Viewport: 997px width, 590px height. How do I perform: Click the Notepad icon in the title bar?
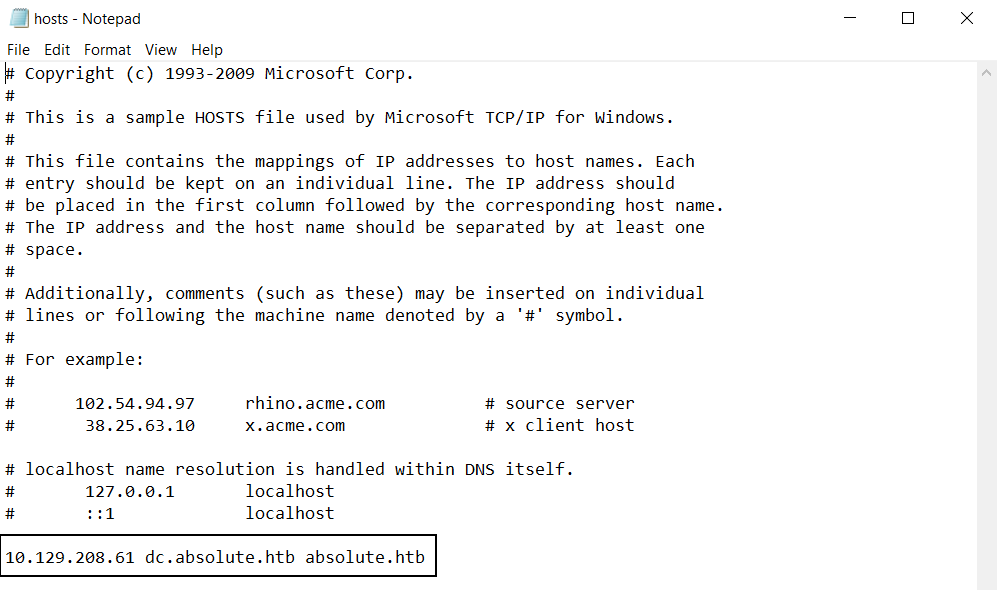click(19, 18)
